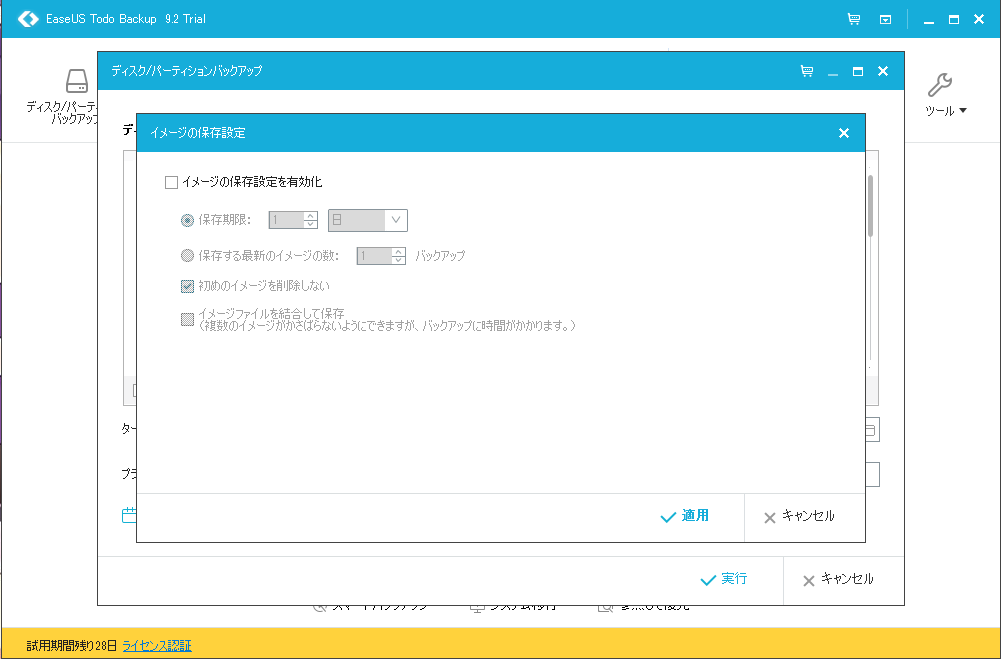This screenshot has height=659, width=1001.
Task: Click the EaseUS logo in the title bar
Action: pyautogui.click(x=27, y=18)
